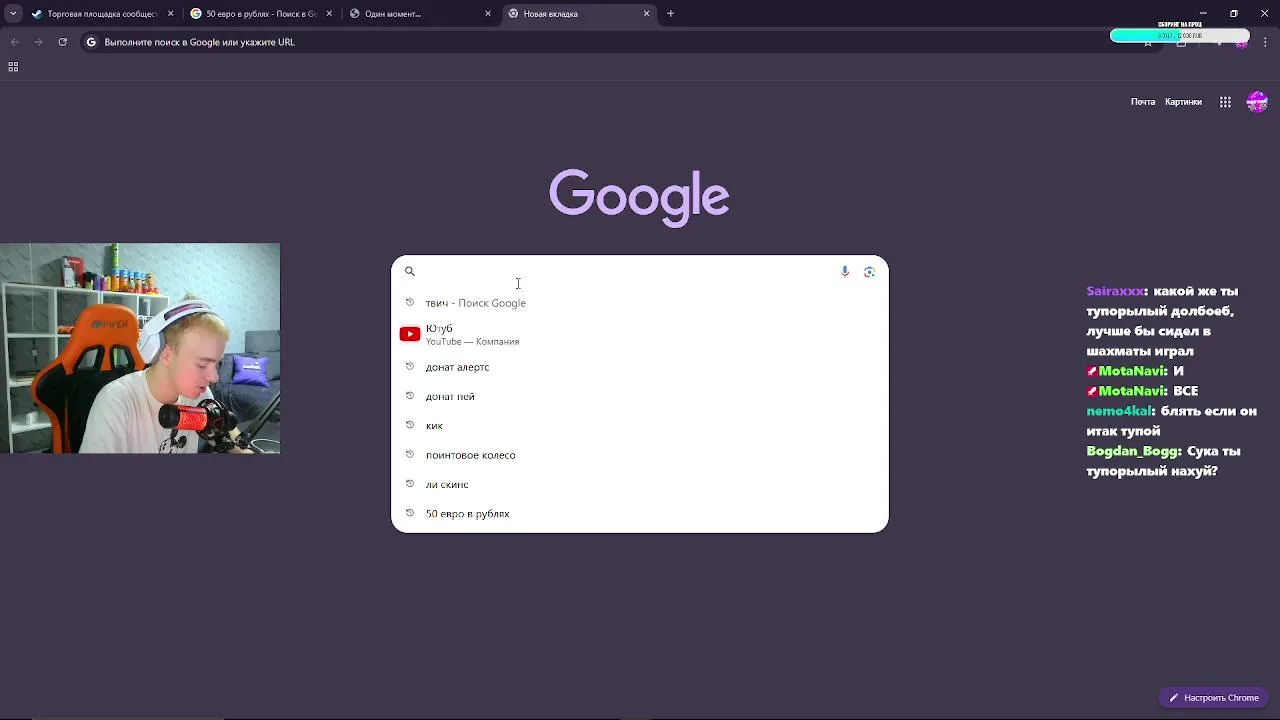
Task: Close the Новая вкладка tab
Action: coord(647,14)
